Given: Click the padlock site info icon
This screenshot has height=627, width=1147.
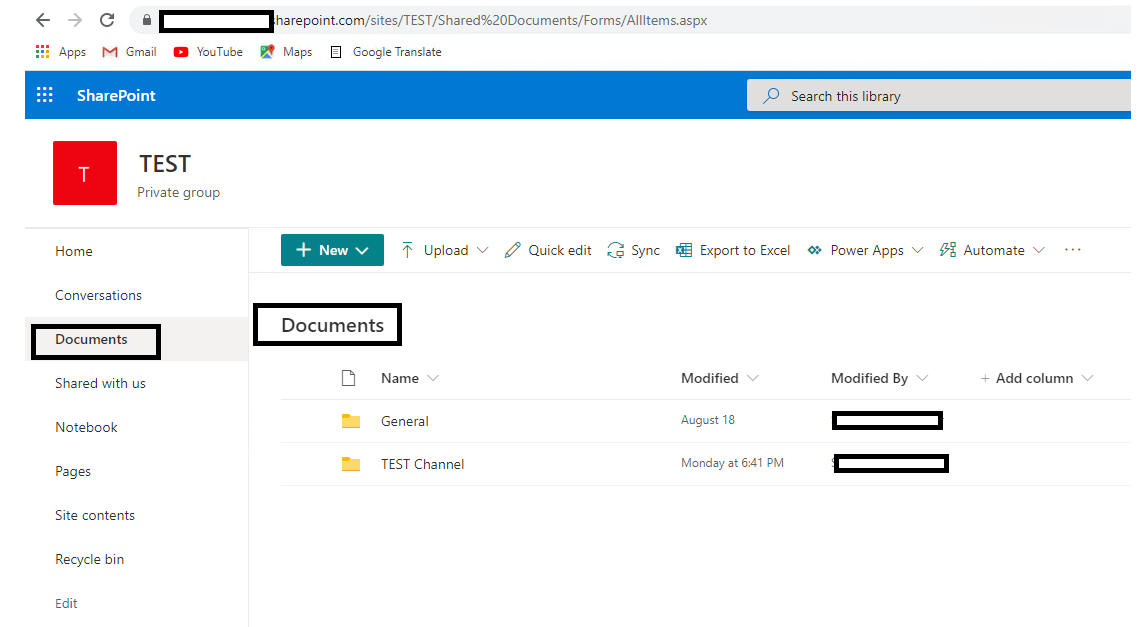Looking at the screenshot, I should [147, 20].
